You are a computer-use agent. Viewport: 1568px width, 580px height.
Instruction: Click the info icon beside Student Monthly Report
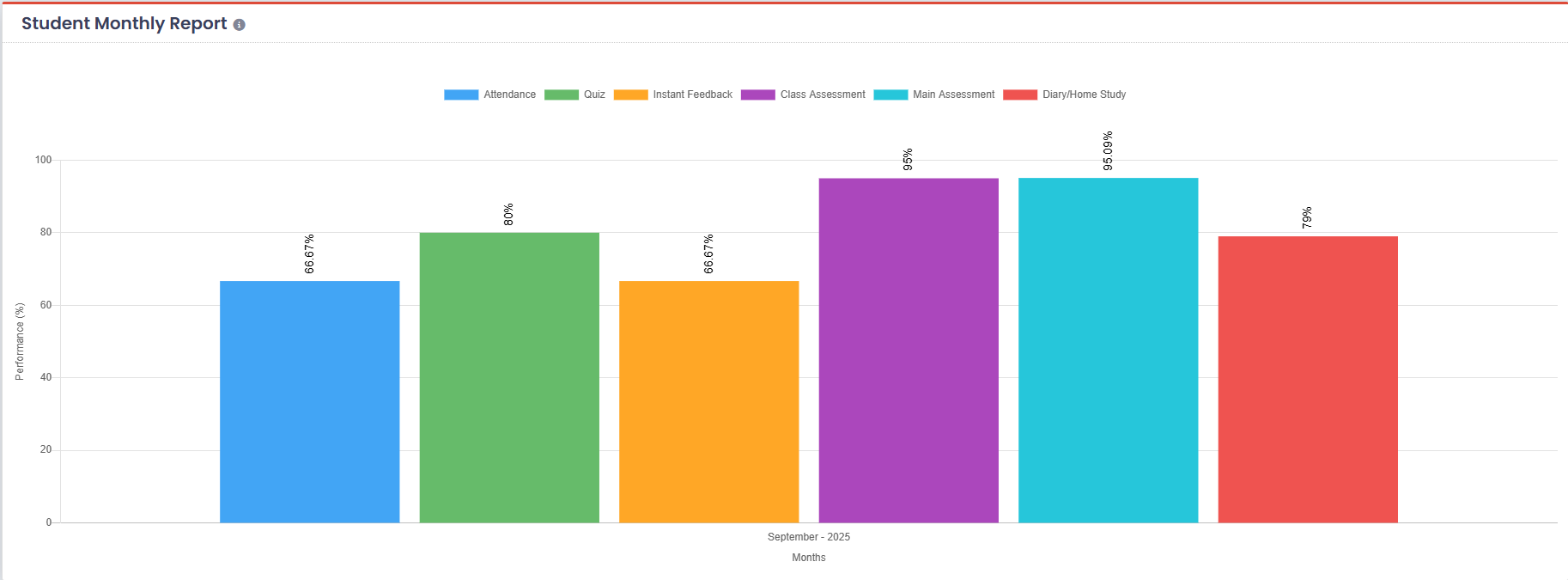point(240,25)
